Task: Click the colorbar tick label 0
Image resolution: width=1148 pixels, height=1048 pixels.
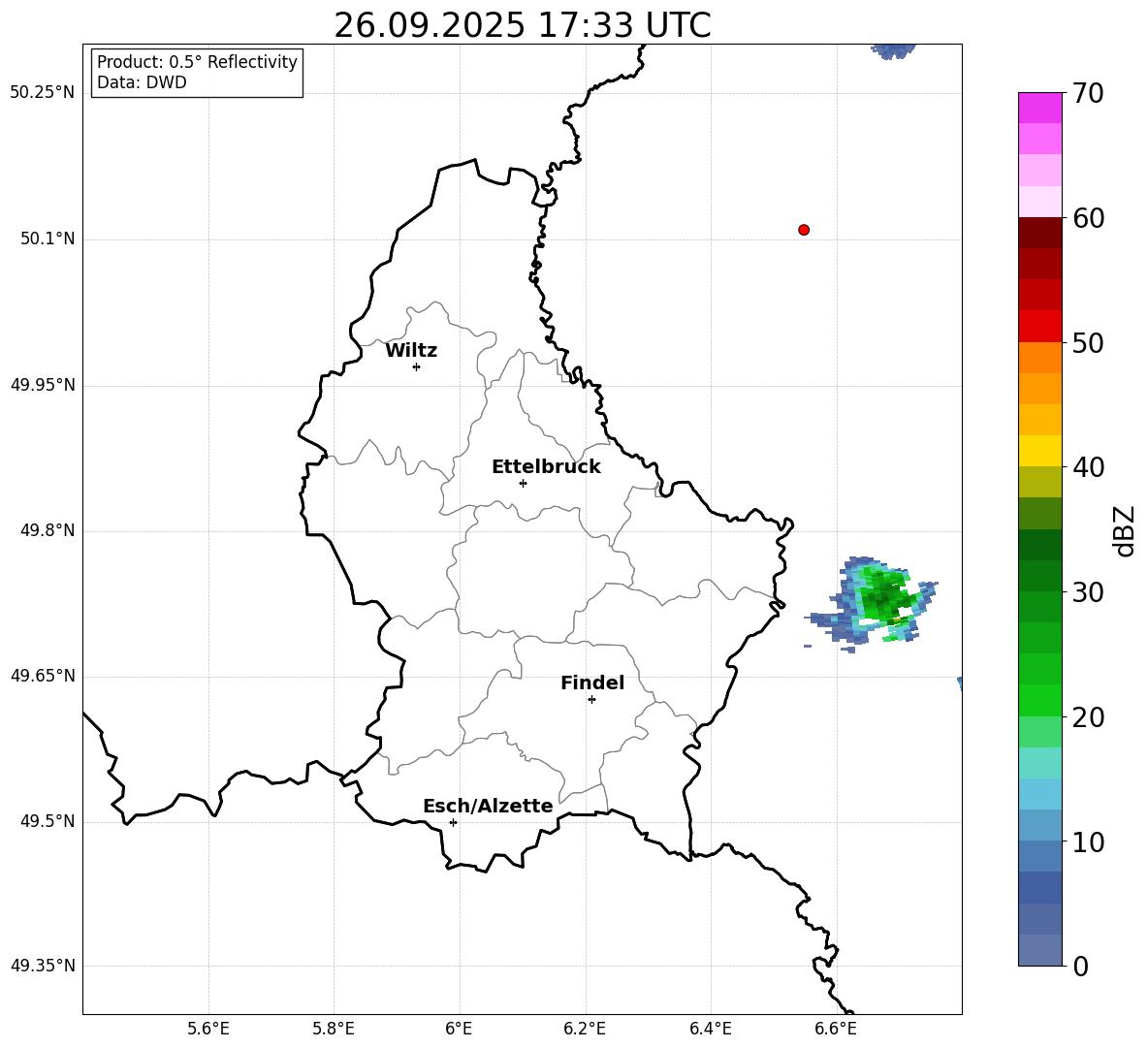Action: pos(1080,966)
